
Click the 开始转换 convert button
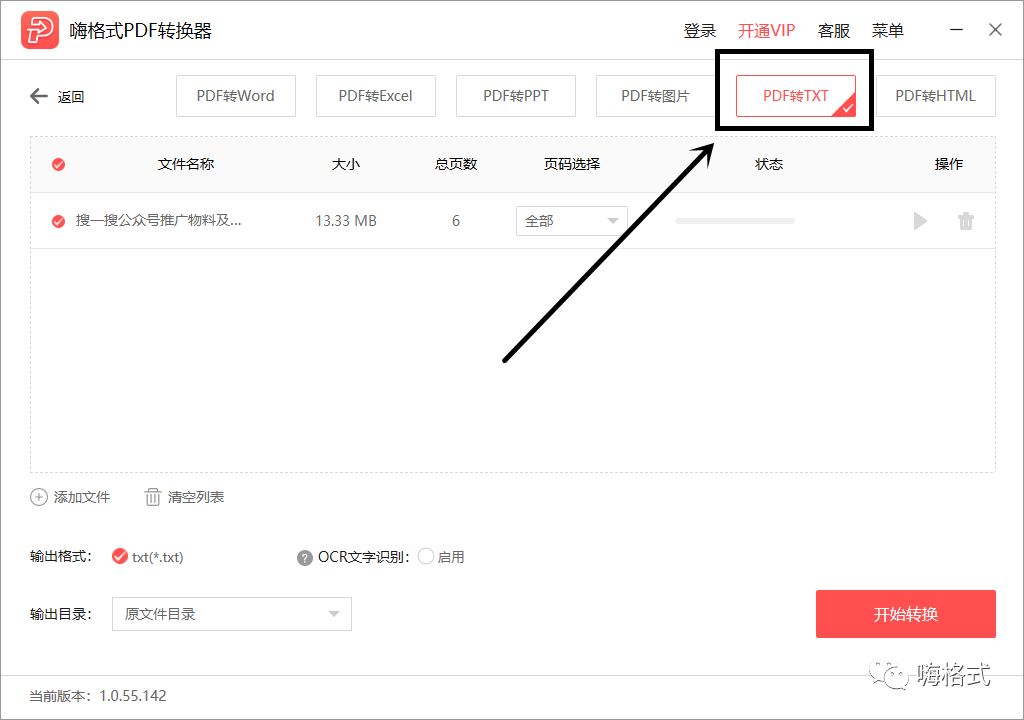coord(905,614)
